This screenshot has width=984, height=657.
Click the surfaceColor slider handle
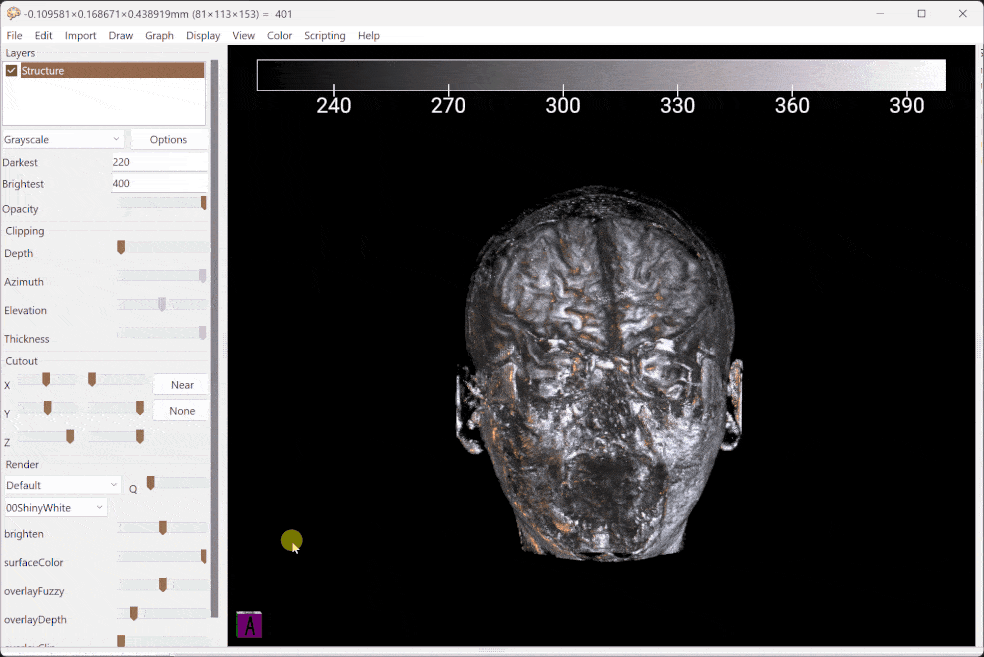(x=203, y=556)
